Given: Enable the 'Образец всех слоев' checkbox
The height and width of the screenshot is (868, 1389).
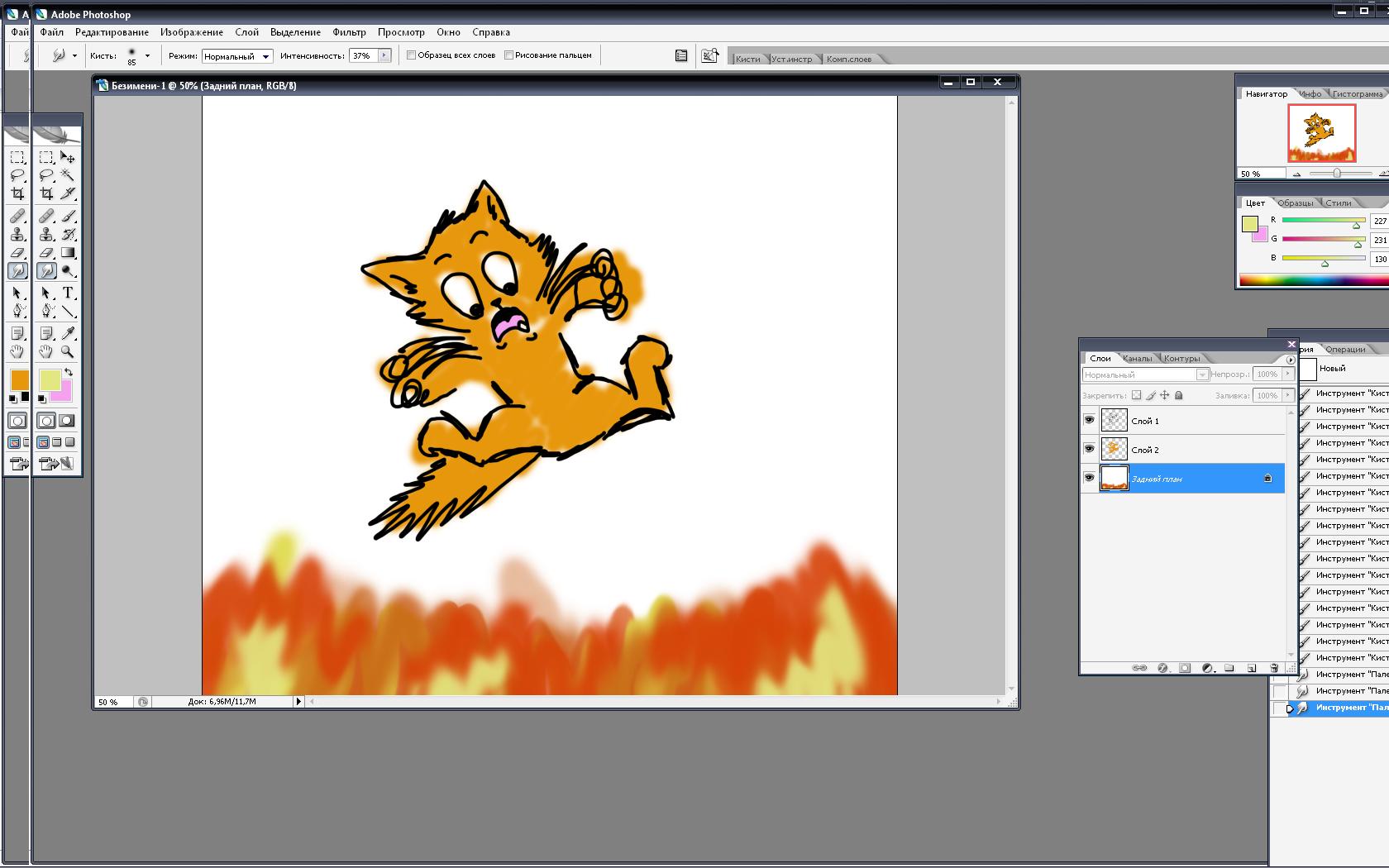Looking at the screenshot, I should [411, 55].
